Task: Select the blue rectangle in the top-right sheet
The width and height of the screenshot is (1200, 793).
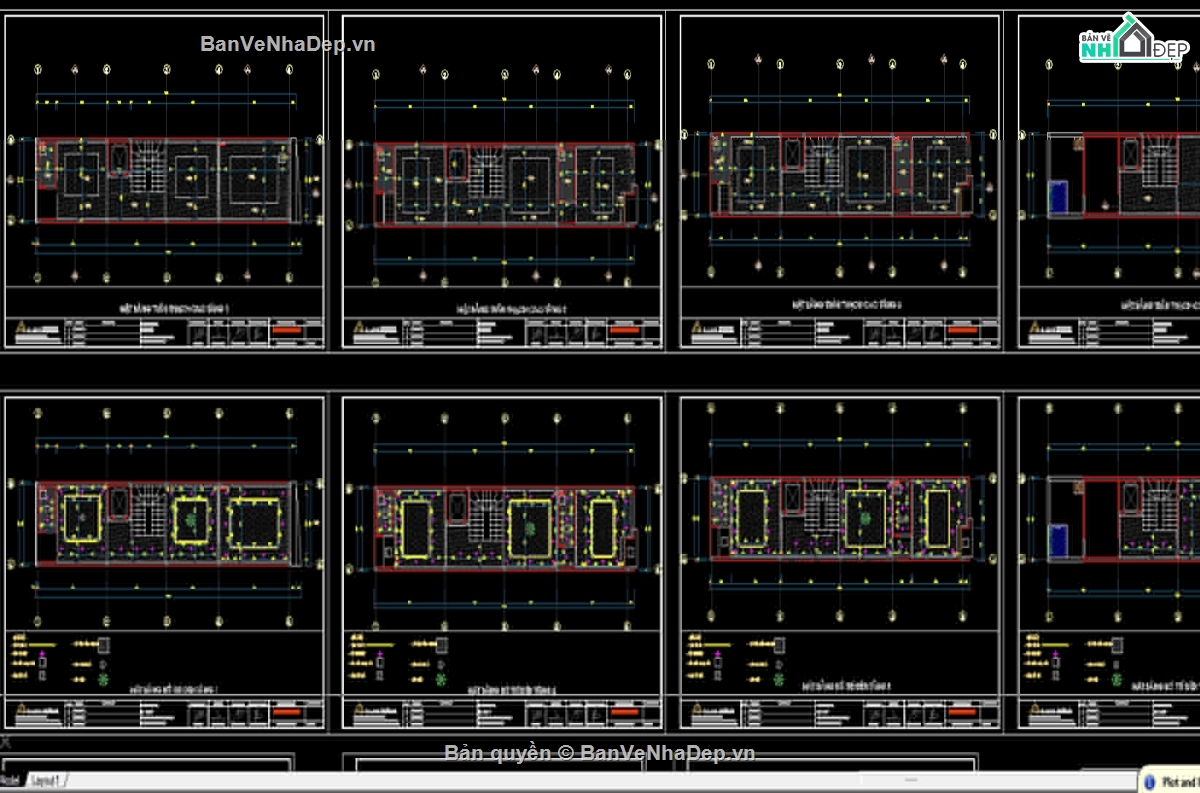Action: click(x=1058, y=195)
